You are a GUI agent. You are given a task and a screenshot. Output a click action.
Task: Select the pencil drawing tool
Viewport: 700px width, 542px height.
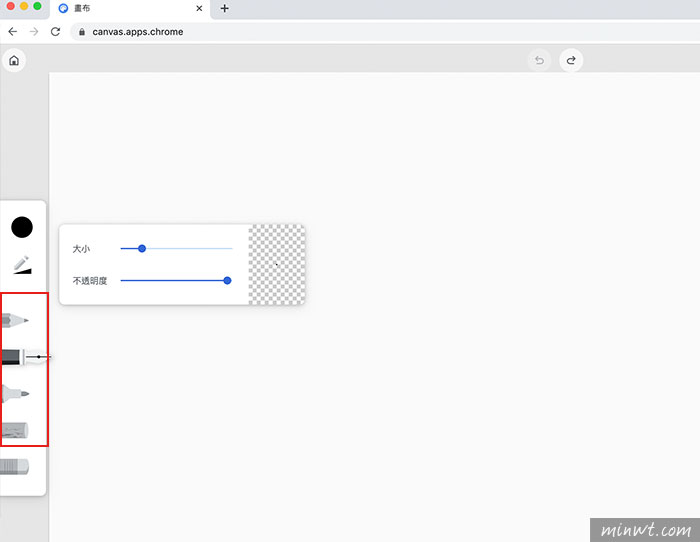click(x=15, y=320)
